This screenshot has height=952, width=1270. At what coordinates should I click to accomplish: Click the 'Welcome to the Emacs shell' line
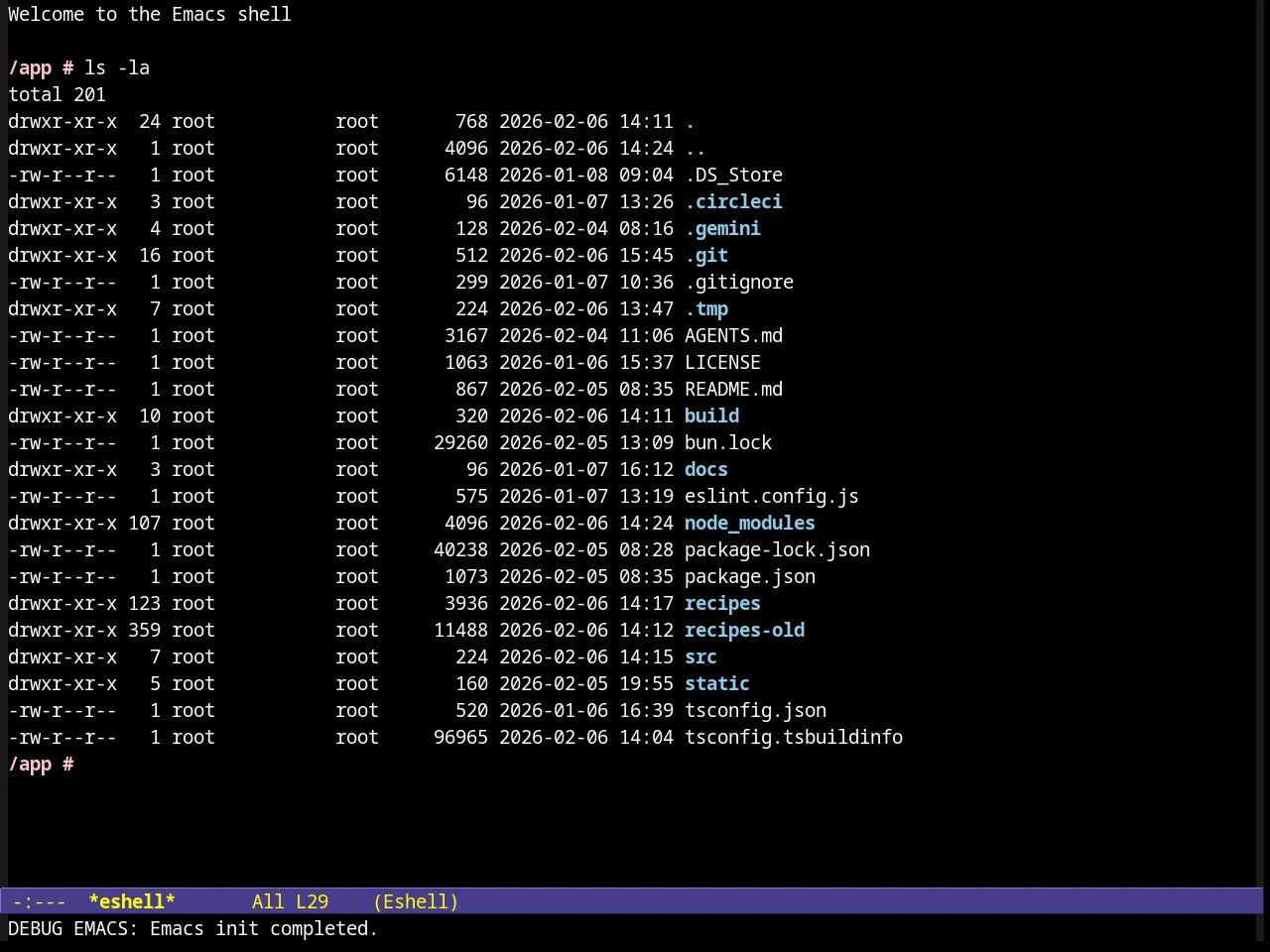point(150,14)
